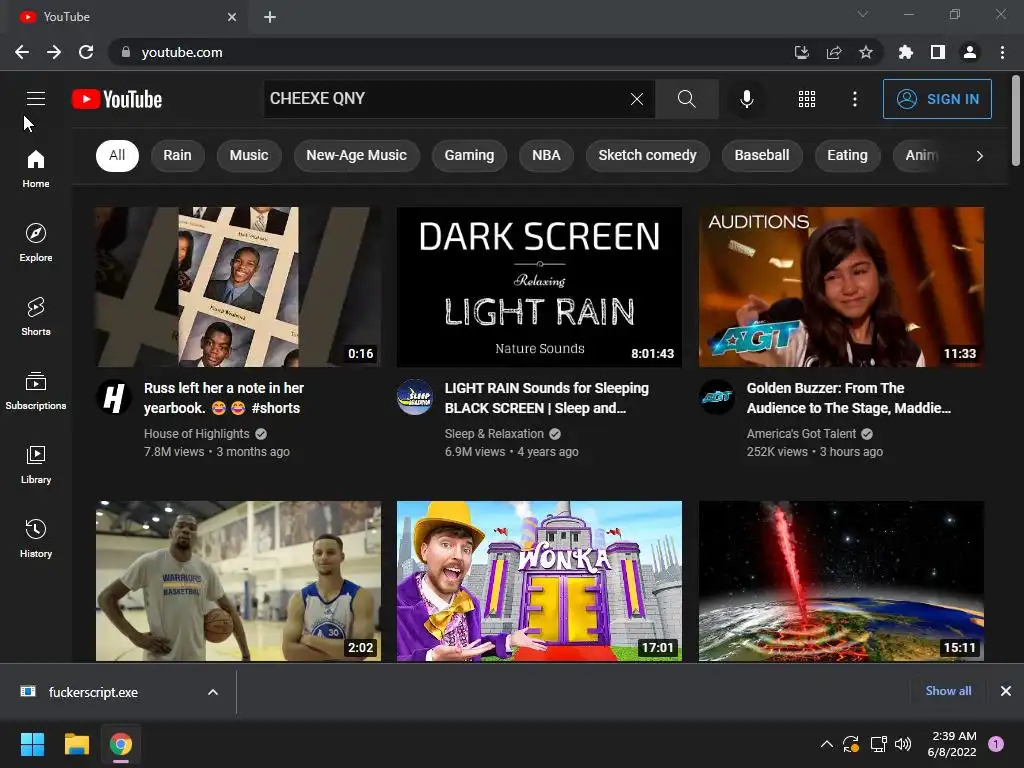Go to Explore in the sidebar
The height and width of the screenshot is (768, 1024).
click(36, 243)
